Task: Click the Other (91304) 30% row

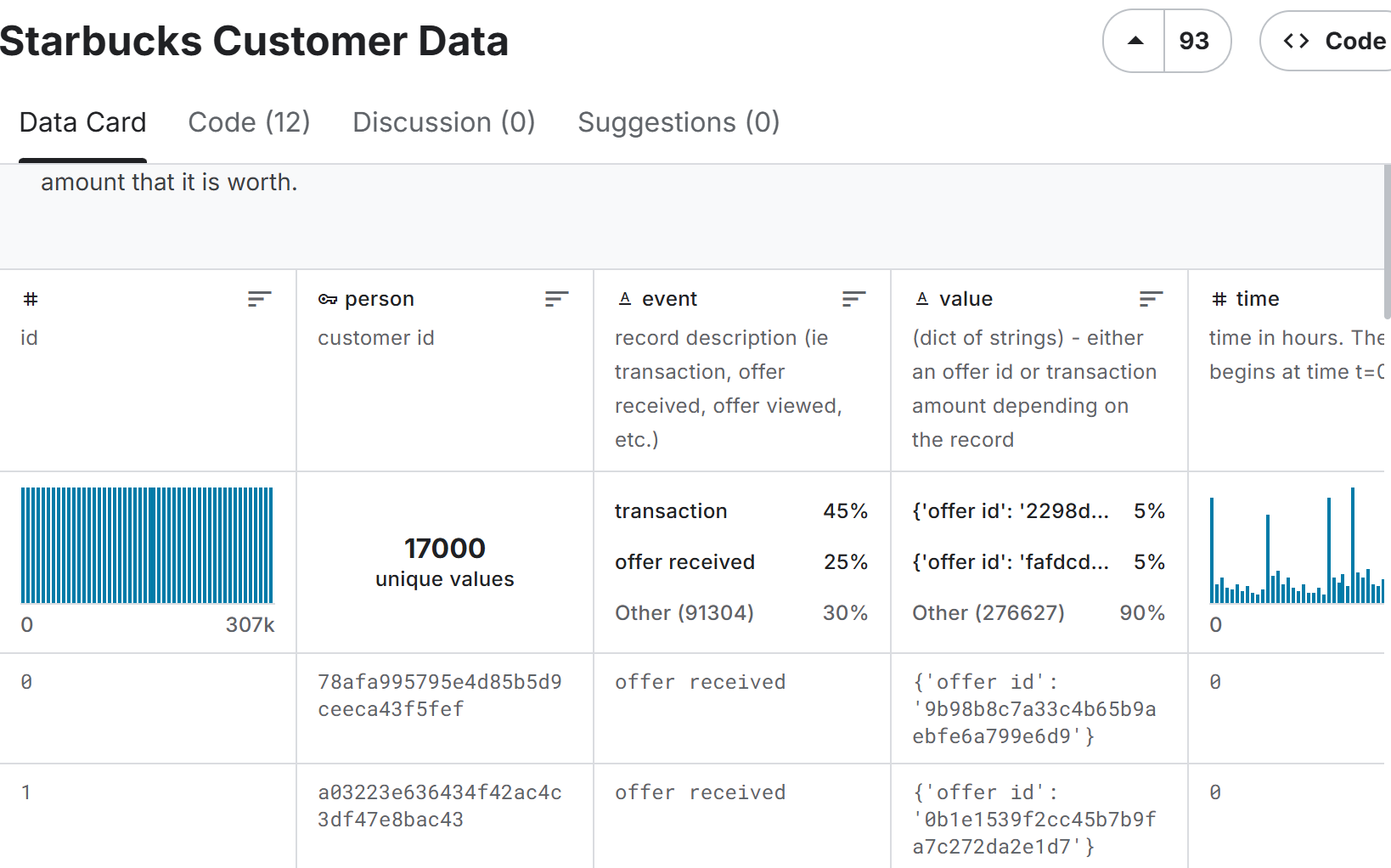Action: 741,613
